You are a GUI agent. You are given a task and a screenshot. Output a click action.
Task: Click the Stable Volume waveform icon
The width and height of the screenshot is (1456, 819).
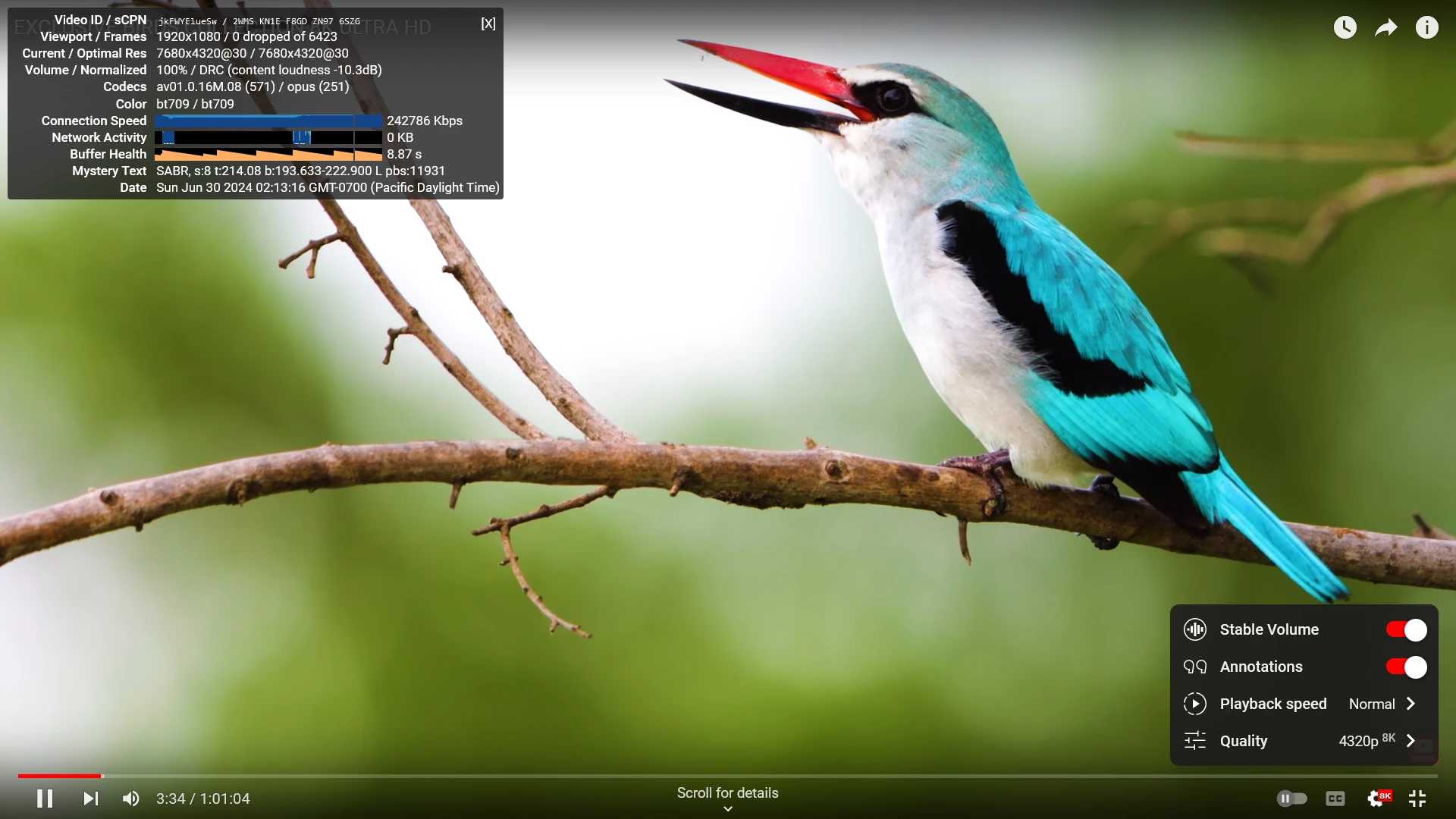point(1195,629)
